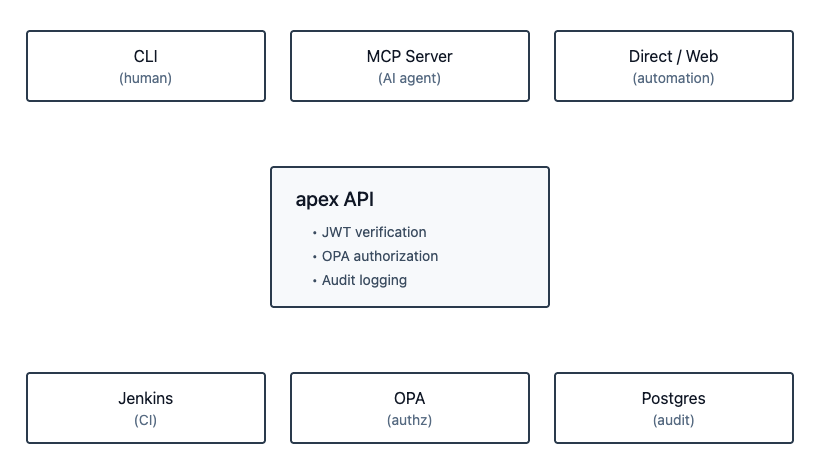Select the CLI (human) box

(146, 66)
